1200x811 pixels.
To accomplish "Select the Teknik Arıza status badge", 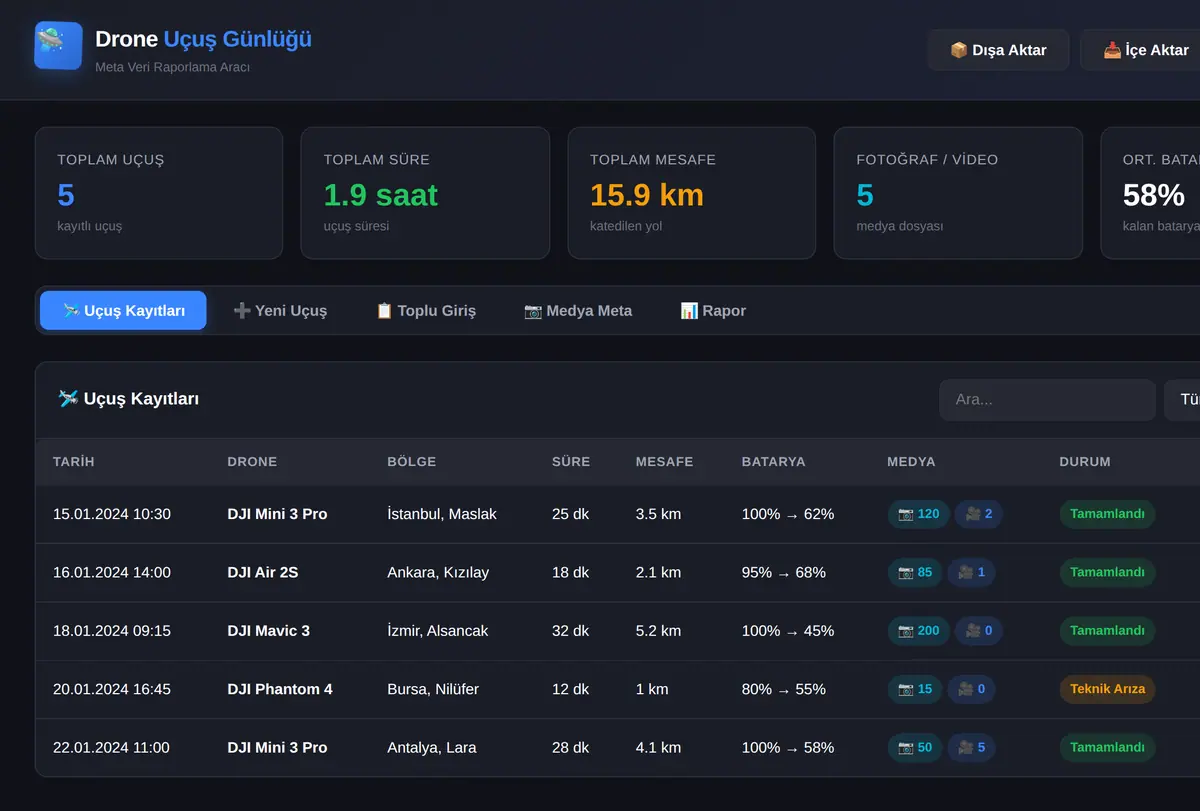I will coord(1107,689).
